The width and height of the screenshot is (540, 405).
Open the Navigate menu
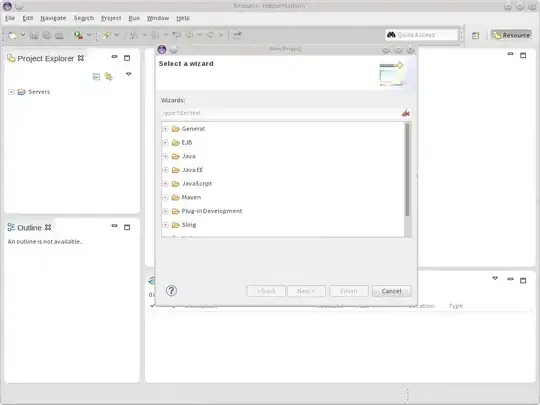pyautogui.click(x=53, y=18)
